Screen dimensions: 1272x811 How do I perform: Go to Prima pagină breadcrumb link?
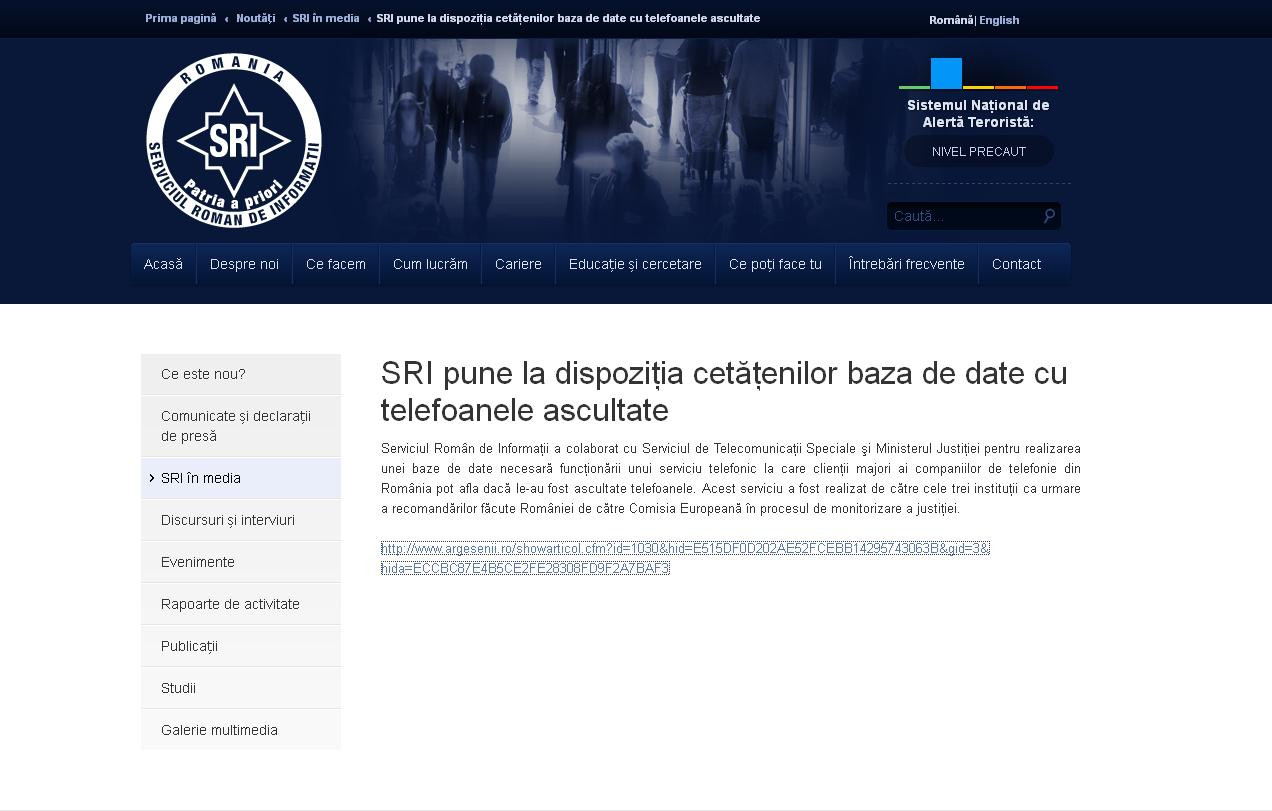point(179,18)
